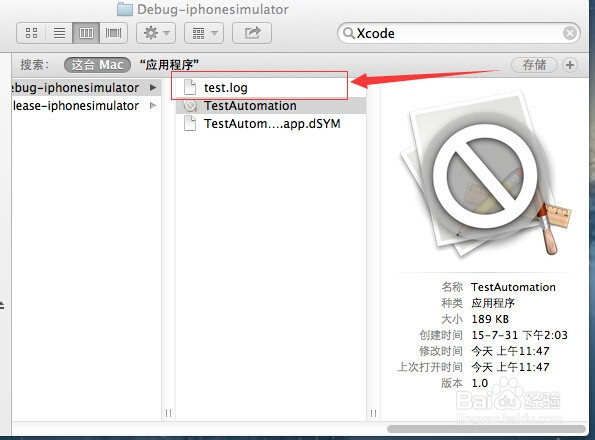
Task: Click the kind value 应用程序 in preview
Action: 493,303
